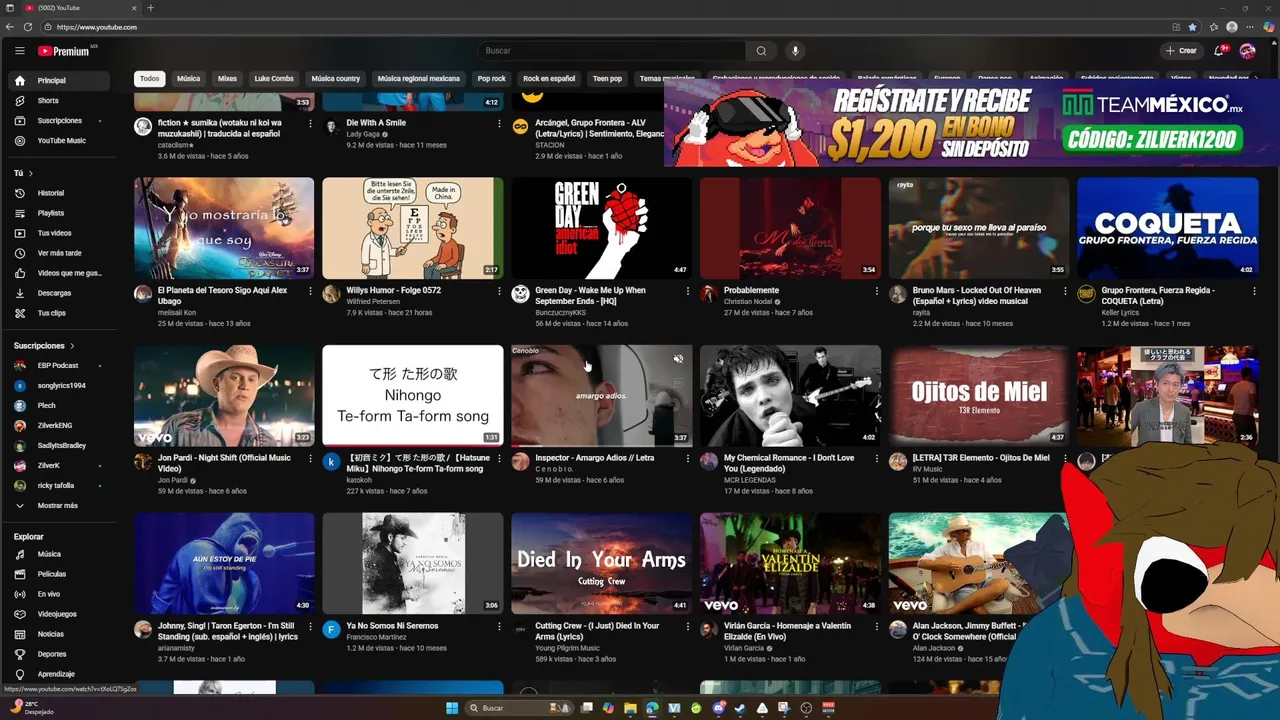Open options for Nihongo Te-form song

499,459
